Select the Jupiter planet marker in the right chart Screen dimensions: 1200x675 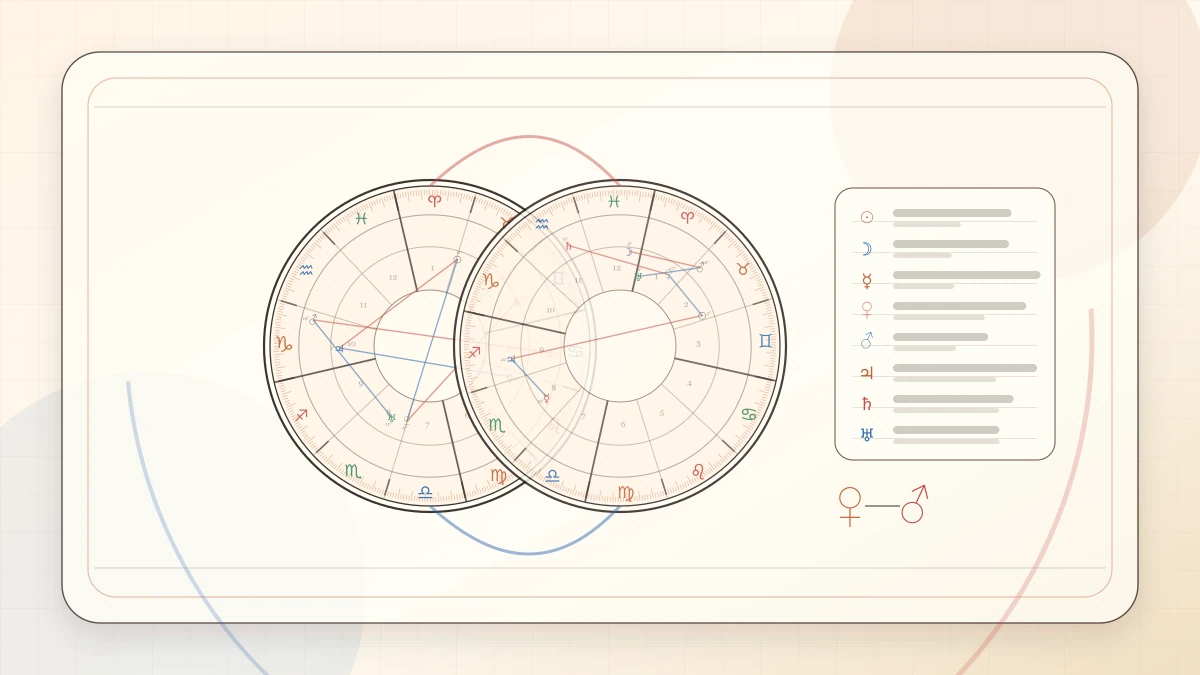click(511, 359)
